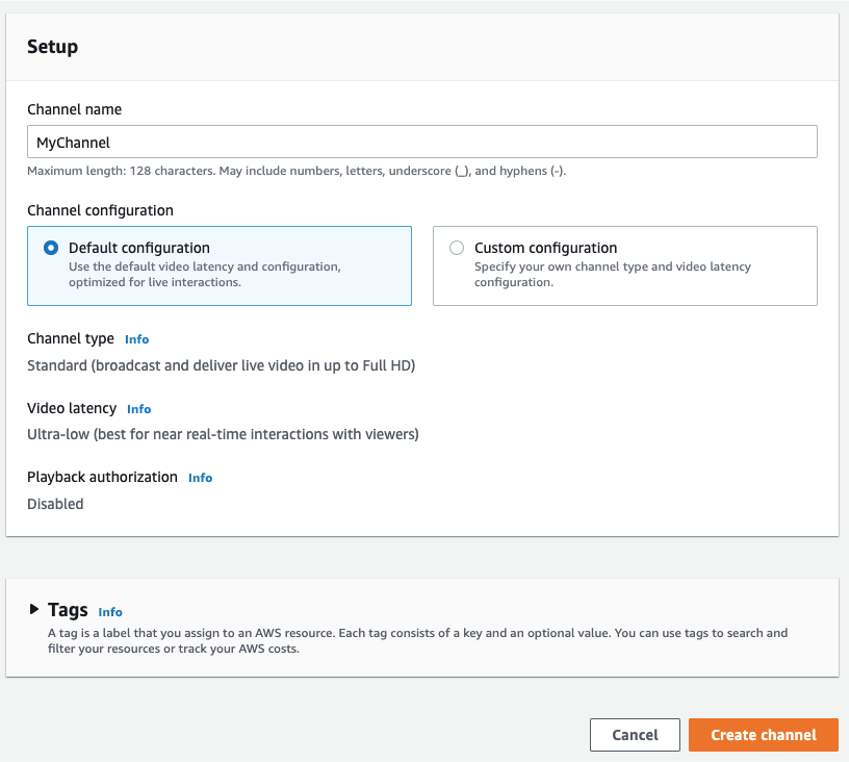Open the Info link for Playback authorization

(x=200, y=478)
